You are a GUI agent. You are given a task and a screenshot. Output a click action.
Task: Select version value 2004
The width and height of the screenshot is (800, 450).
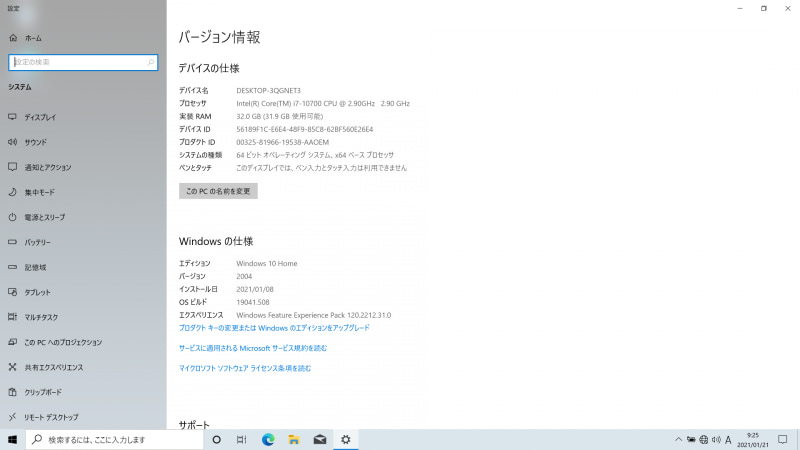click(x=244, y=276)
